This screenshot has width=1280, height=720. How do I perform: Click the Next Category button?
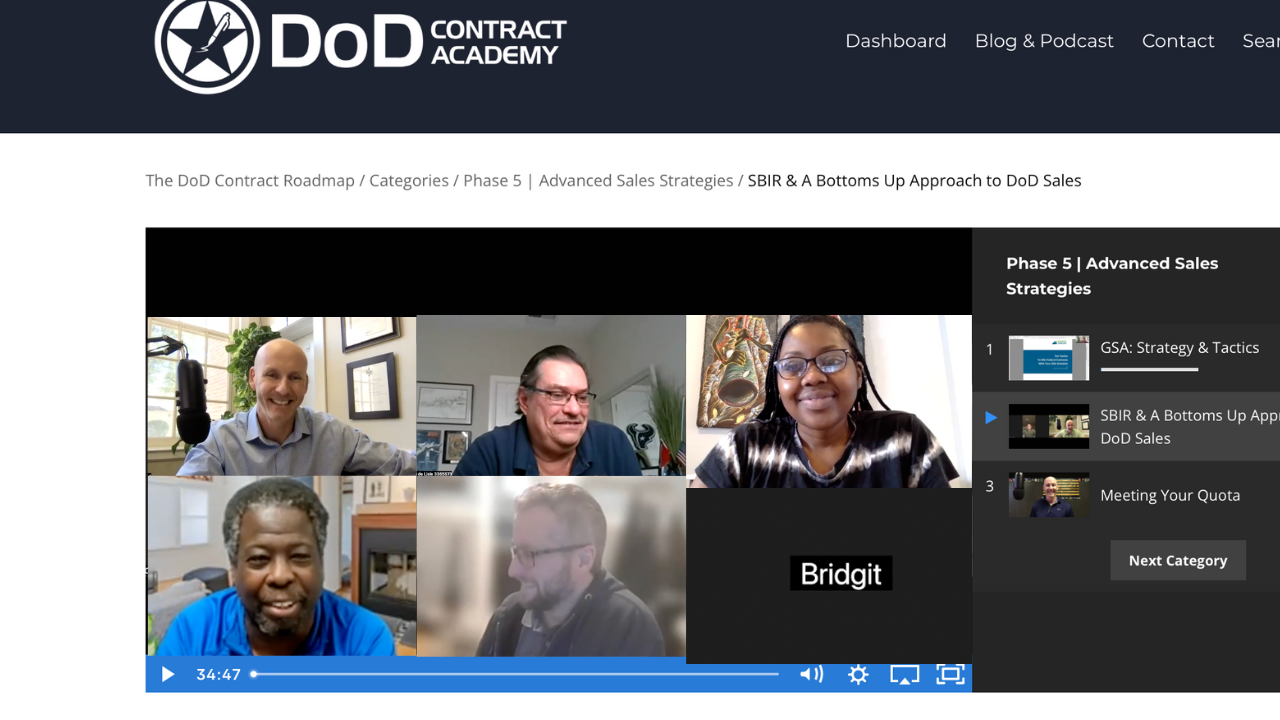pyautogui.click(x=1178, y=560)
